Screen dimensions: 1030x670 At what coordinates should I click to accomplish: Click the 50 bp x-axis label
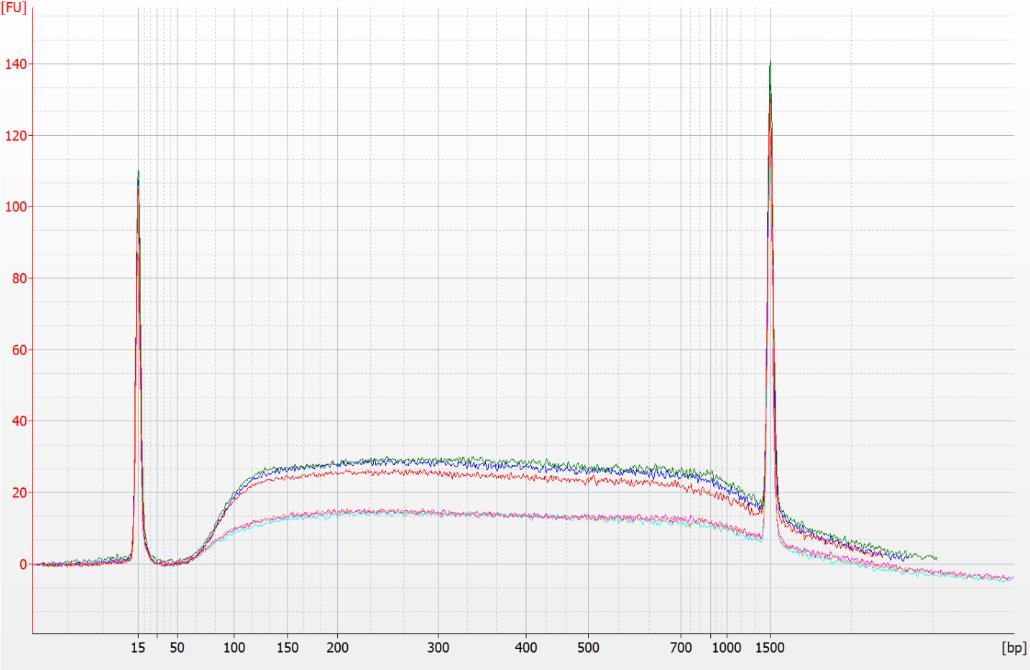click(177, 648)
